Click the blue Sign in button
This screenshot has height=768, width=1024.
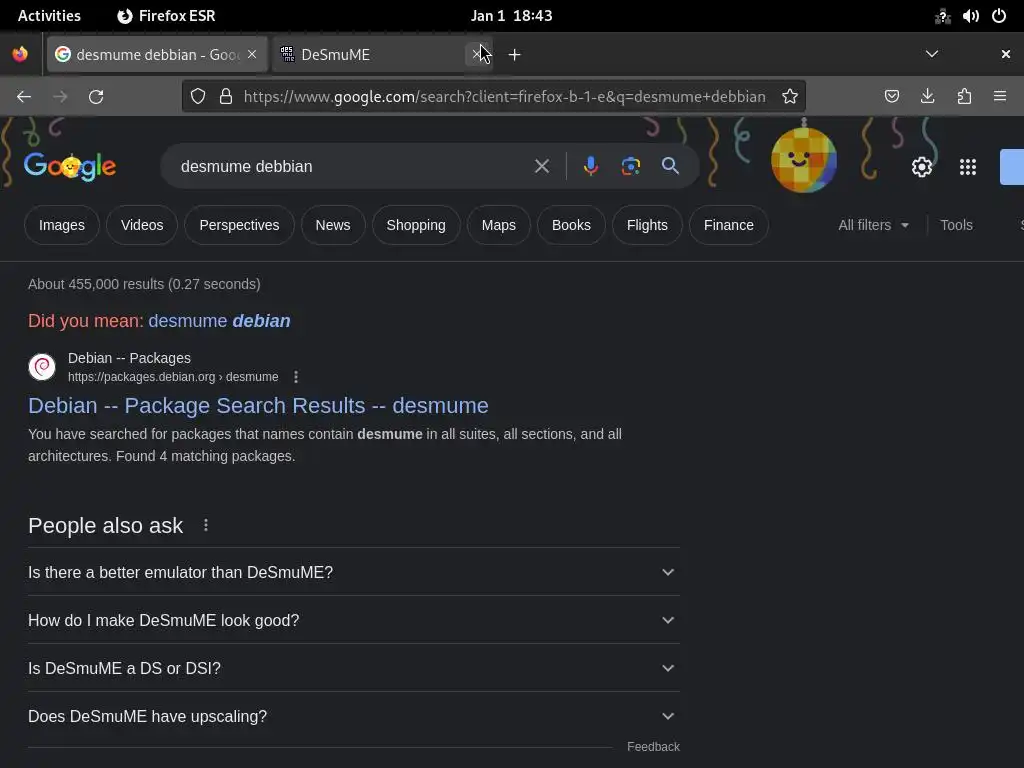[1012, 167]
